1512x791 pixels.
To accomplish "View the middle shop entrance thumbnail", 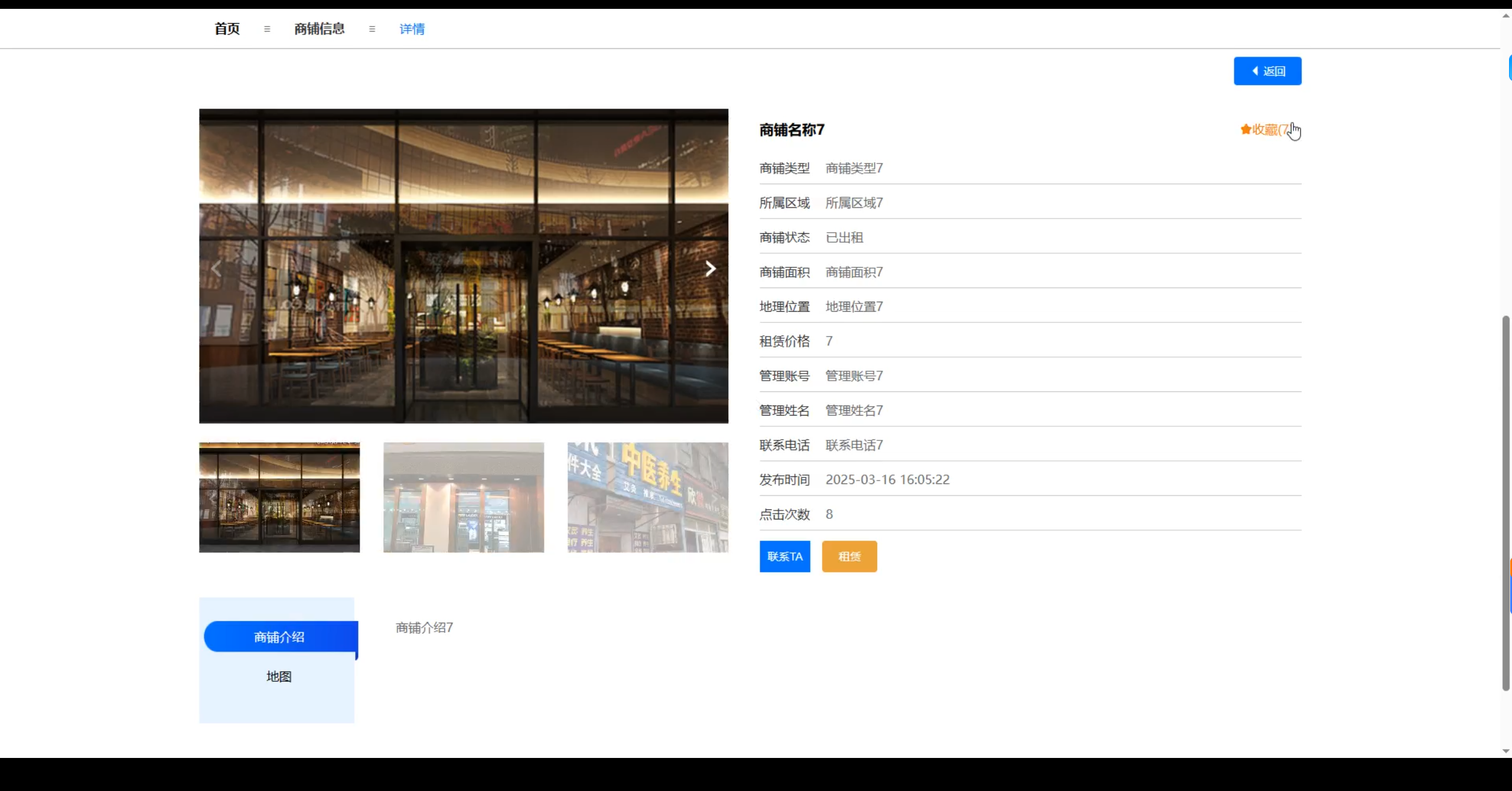I will click(464, 498).
